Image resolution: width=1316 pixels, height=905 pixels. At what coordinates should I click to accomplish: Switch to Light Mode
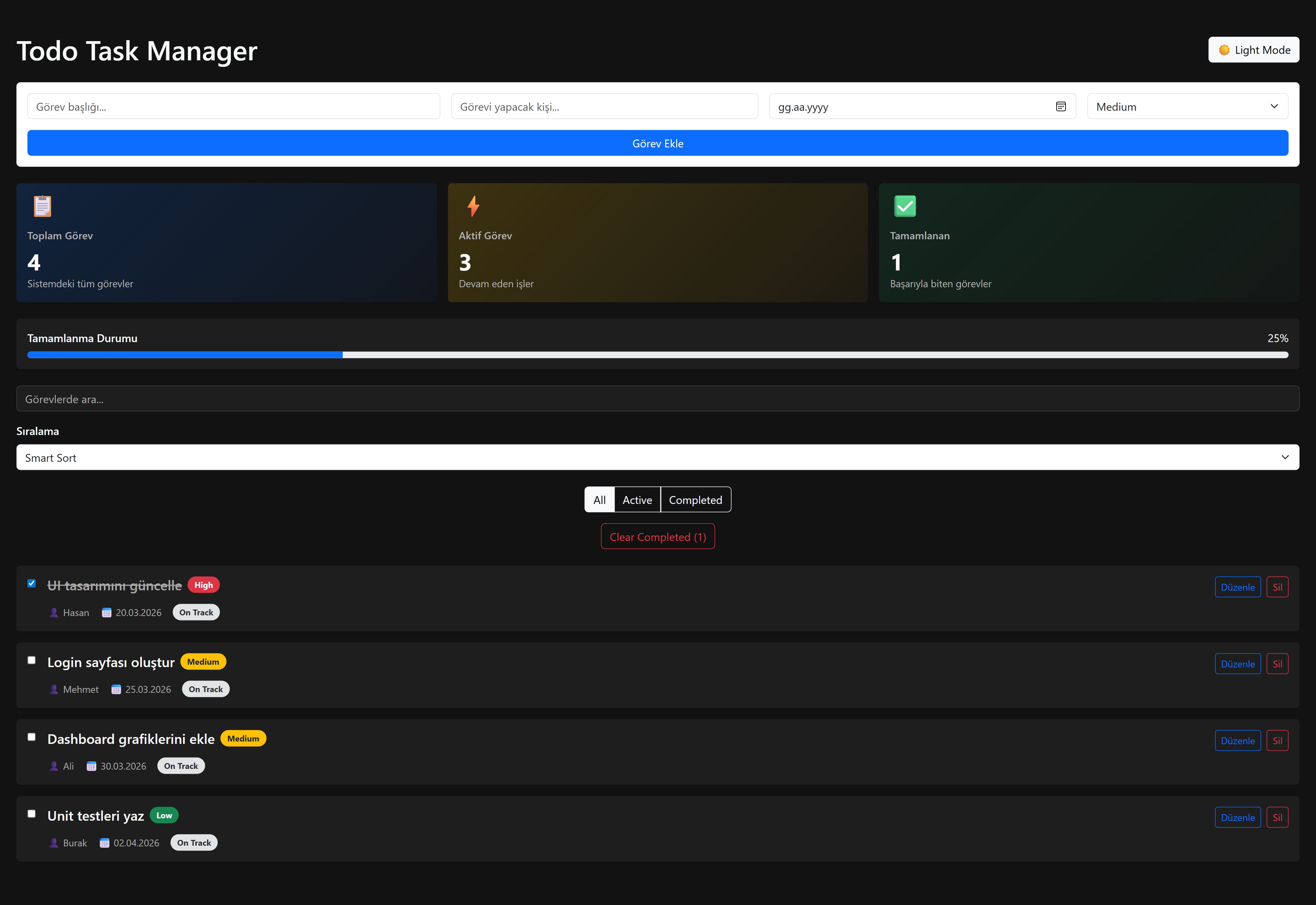(x=1254, y=50)
